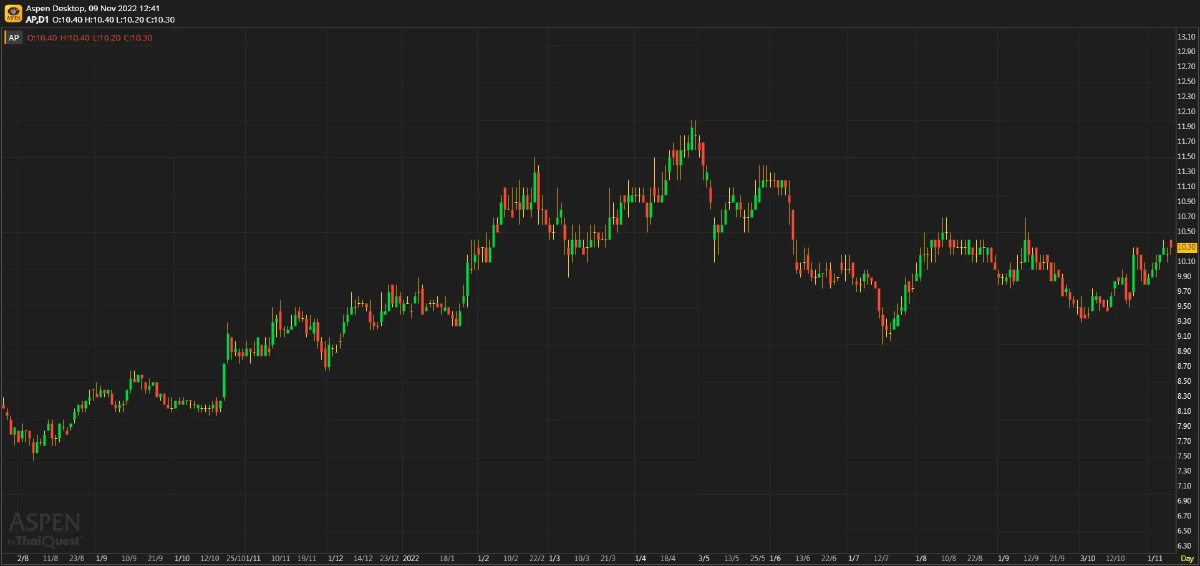Click the highlighted 10.30 current price tag
1200x566 pixels.
(1187, 246)
